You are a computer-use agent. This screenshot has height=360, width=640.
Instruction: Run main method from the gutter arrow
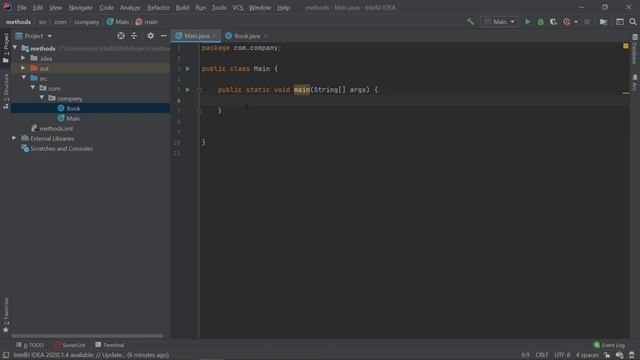coord(188,89)
